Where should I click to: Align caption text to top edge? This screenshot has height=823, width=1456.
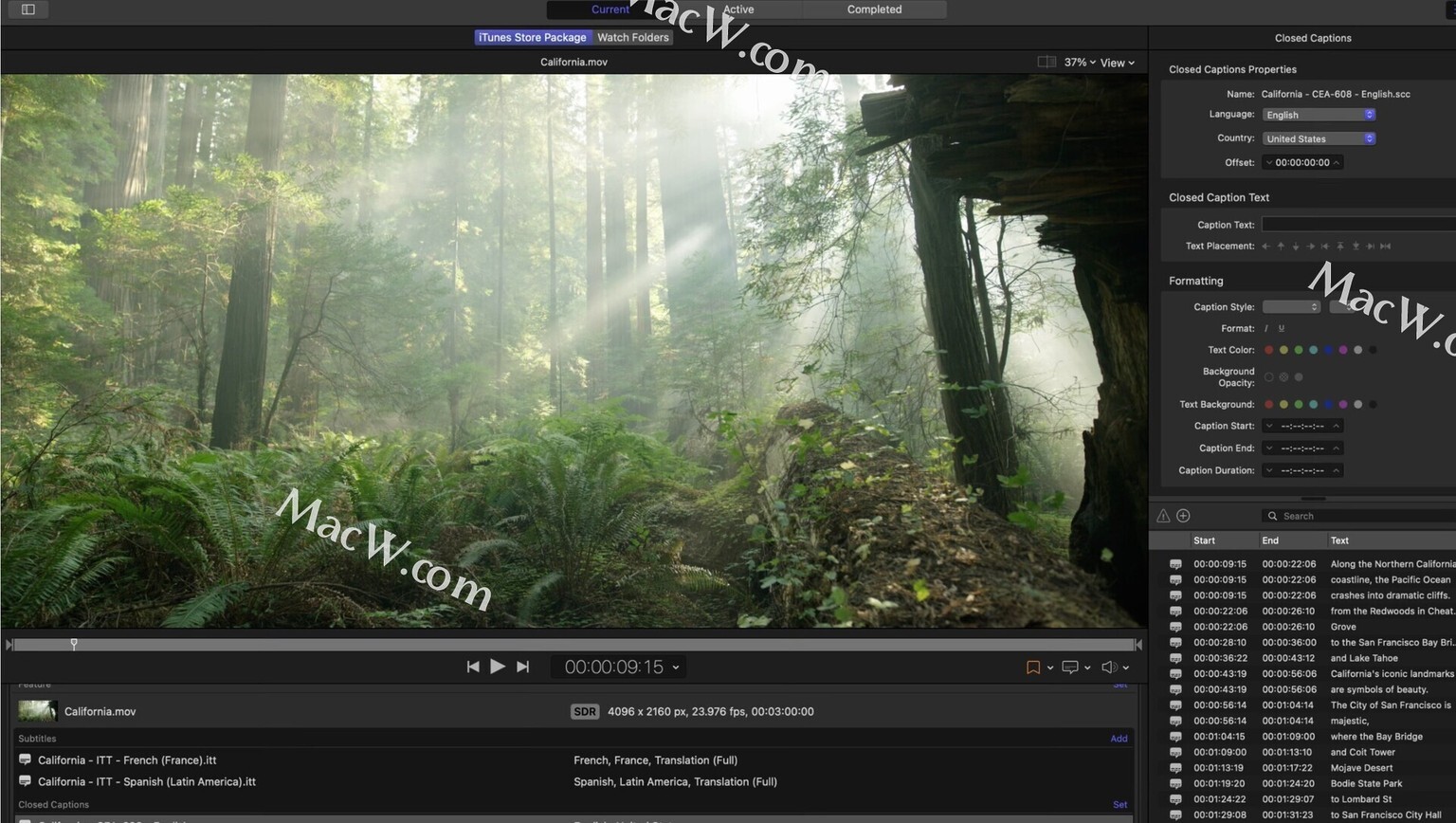pos(1340,247)
